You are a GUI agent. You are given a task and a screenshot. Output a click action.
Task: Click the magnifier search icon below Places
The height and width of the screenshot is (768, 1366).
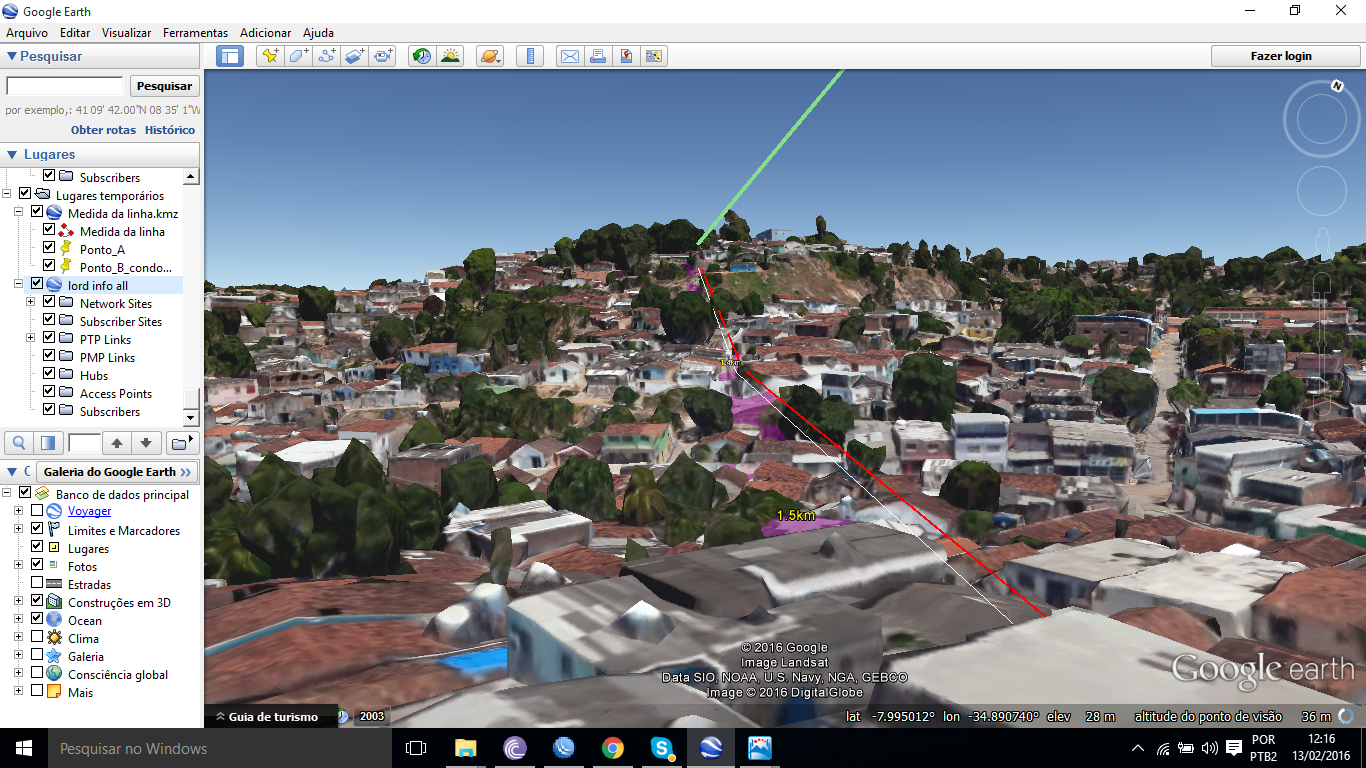tap(19, 443)
